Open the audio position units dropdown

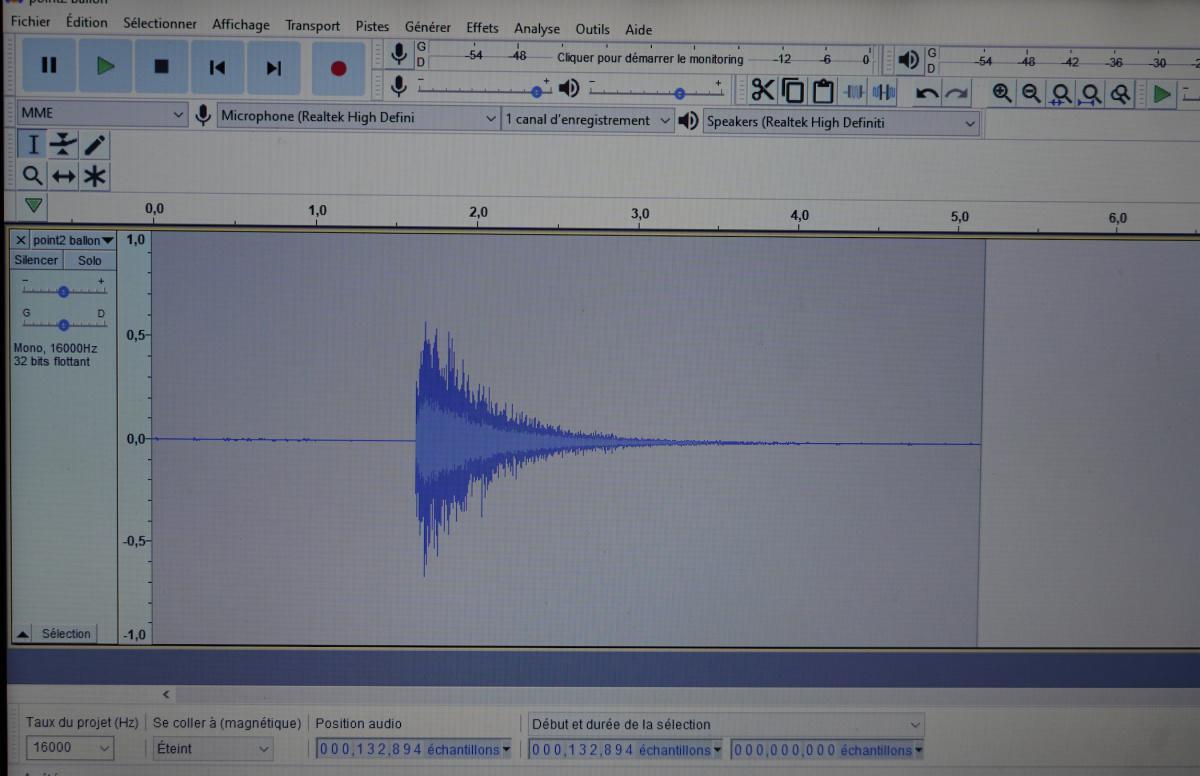tap(505, 749)
